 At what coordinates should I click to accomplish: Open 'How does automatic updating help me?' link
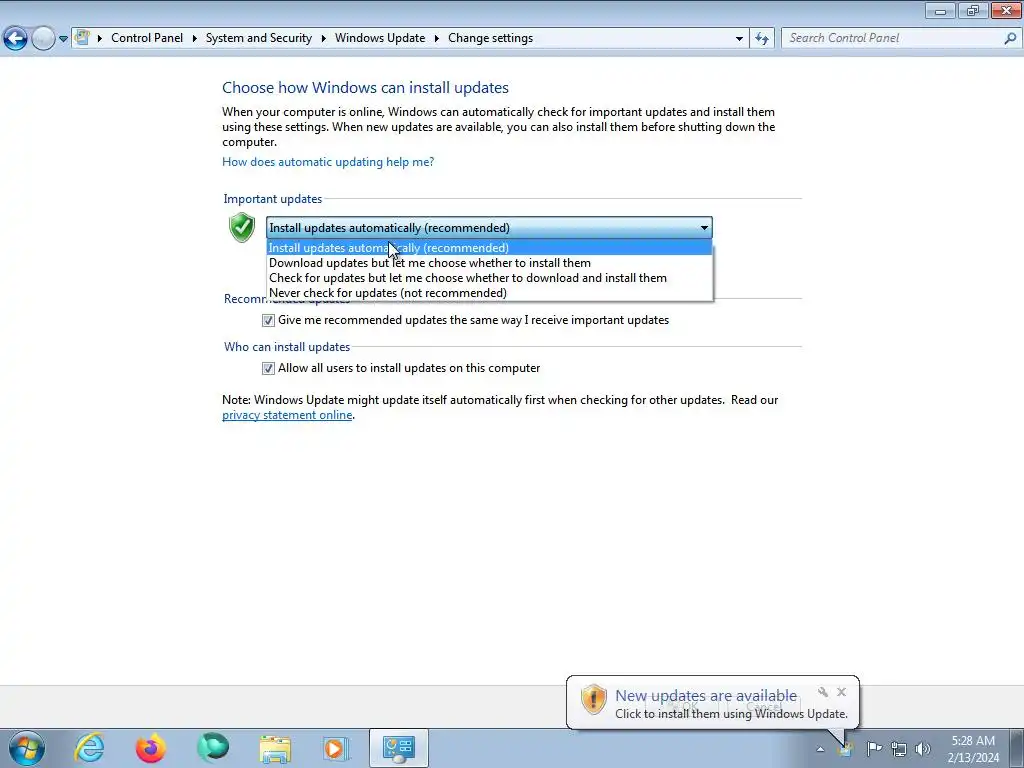[x=328, y=162]
